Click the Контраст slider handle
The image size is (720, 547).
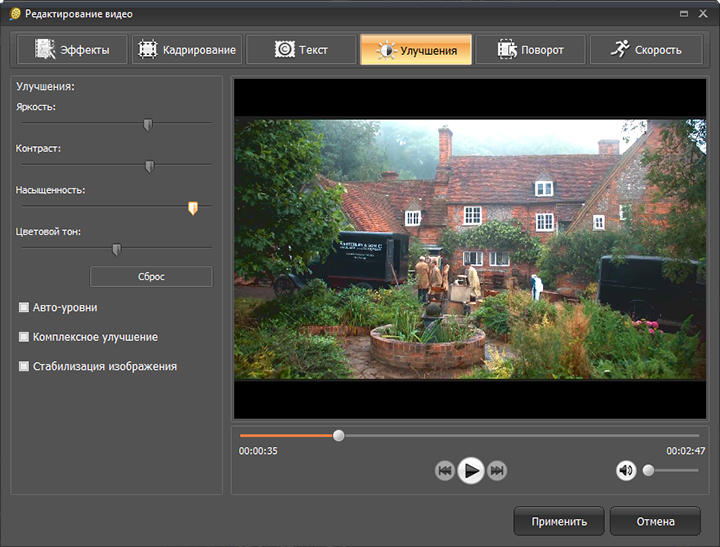pyautogui.click(x=150, y=166)
